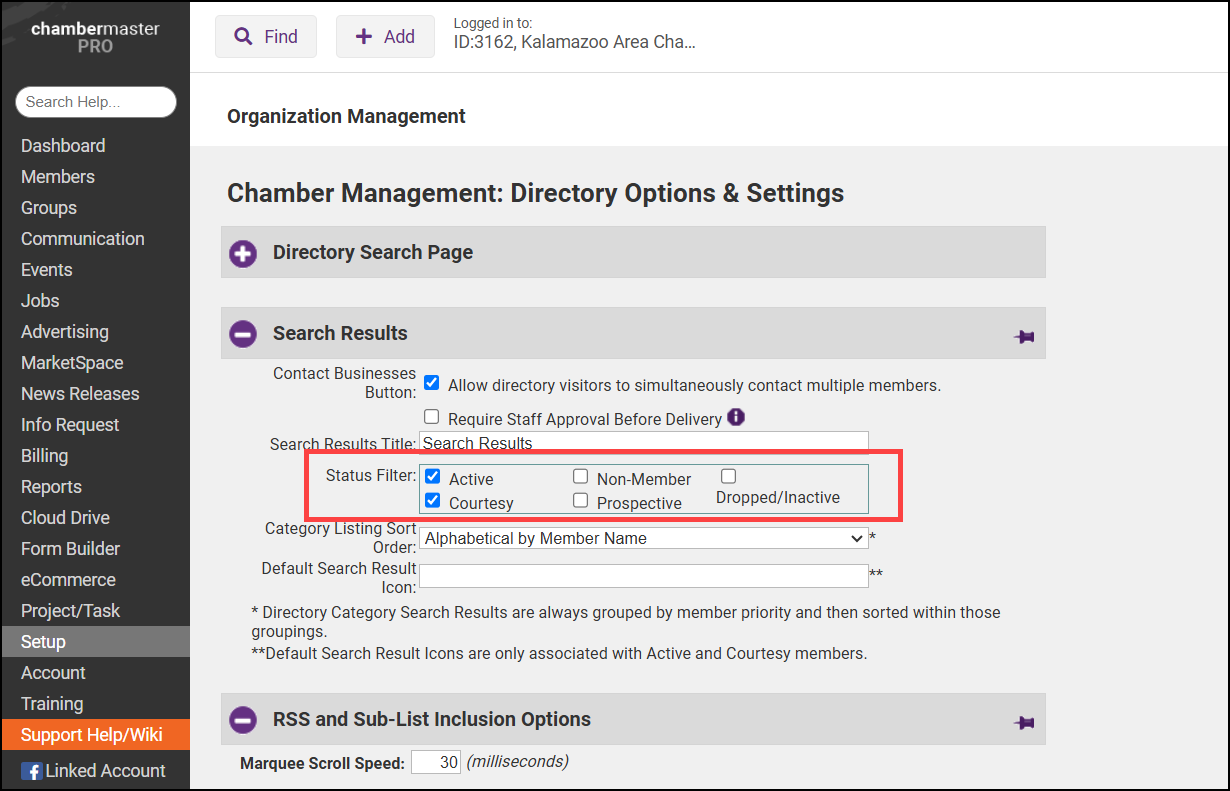The height and width of the screenshot is (791, 1230).
Task: Go to Reports in the sidebar
Action: (x=51, y=487)
